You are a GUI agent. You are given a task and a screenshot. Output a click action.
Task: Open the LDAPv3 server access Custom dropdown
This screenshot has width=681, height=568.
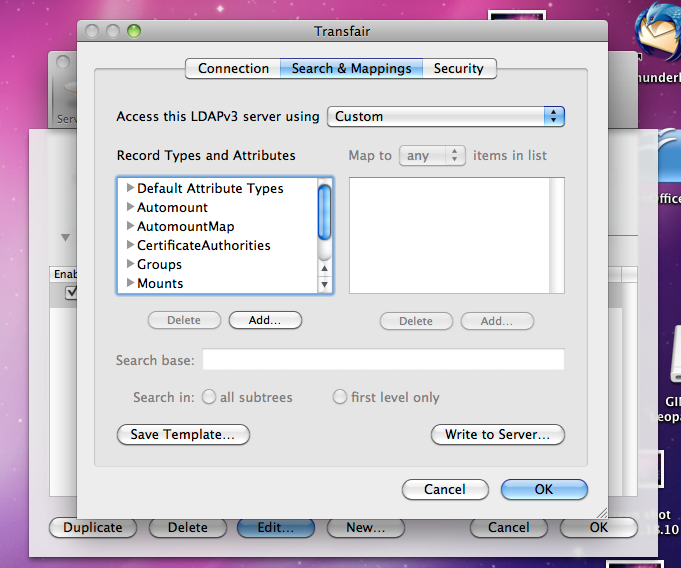pyautogui.click(x=446, y=116)
